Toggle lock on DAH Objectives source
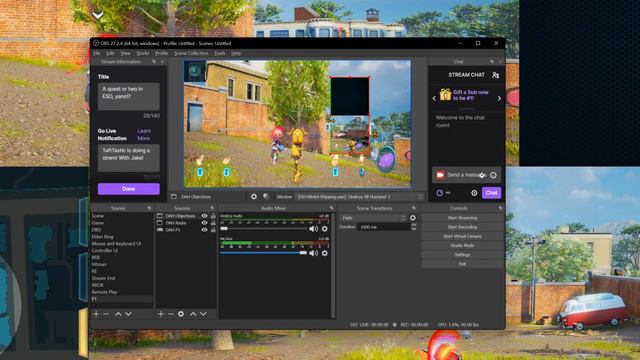Screen dimensions: 640x360 click(213, 216)
